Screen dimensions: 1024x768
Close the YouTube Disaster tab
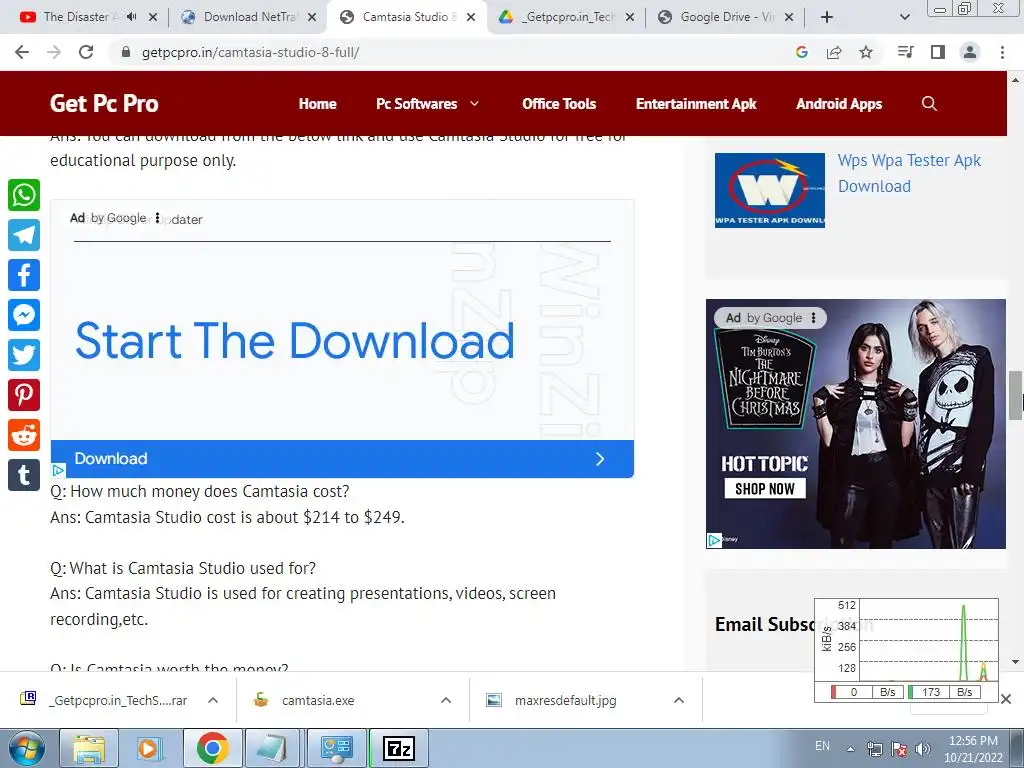pos(153,17)
